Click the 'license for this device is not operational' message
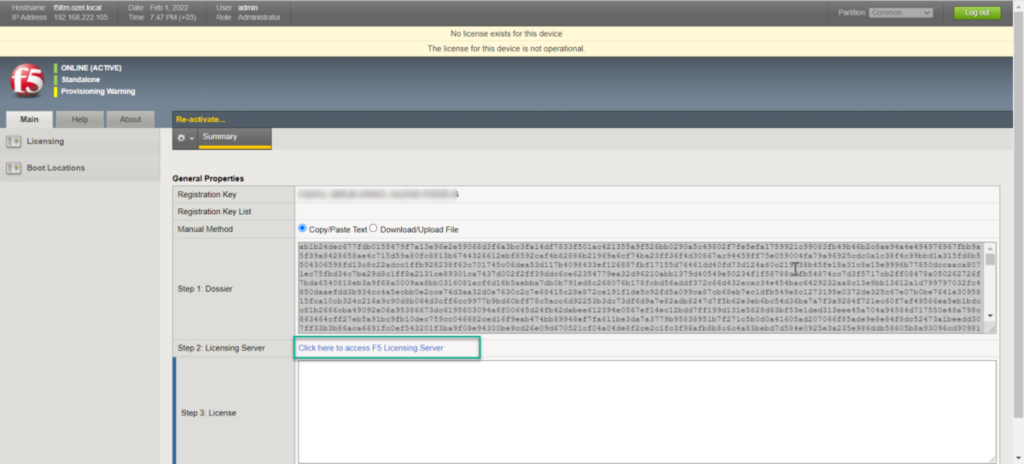The width and height of the screenshot is (1024, 464). click(506, 48)
